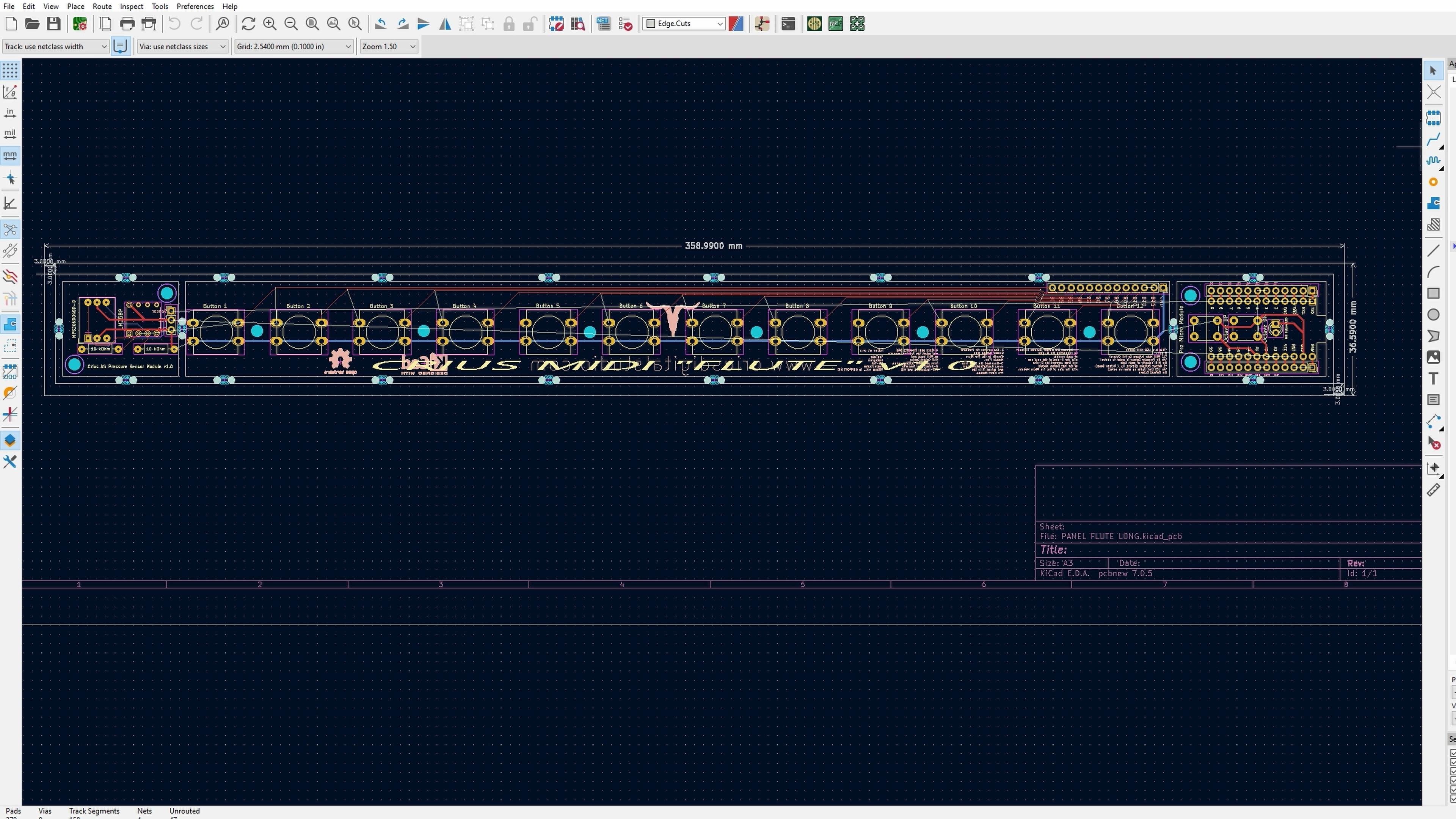Expand the Zoom 1.50 dropdown
Screen dimensions: 1456x819
pos(413,46)
